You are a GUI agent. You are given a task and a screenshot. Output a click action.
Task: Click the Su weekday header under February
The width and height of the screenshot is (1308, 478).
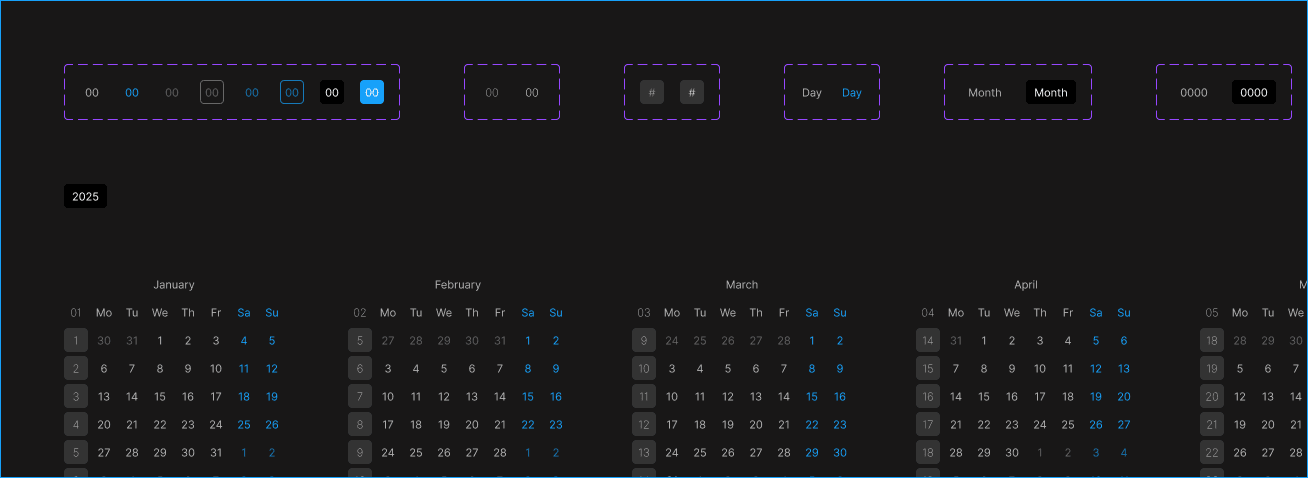tap(556, 313)
